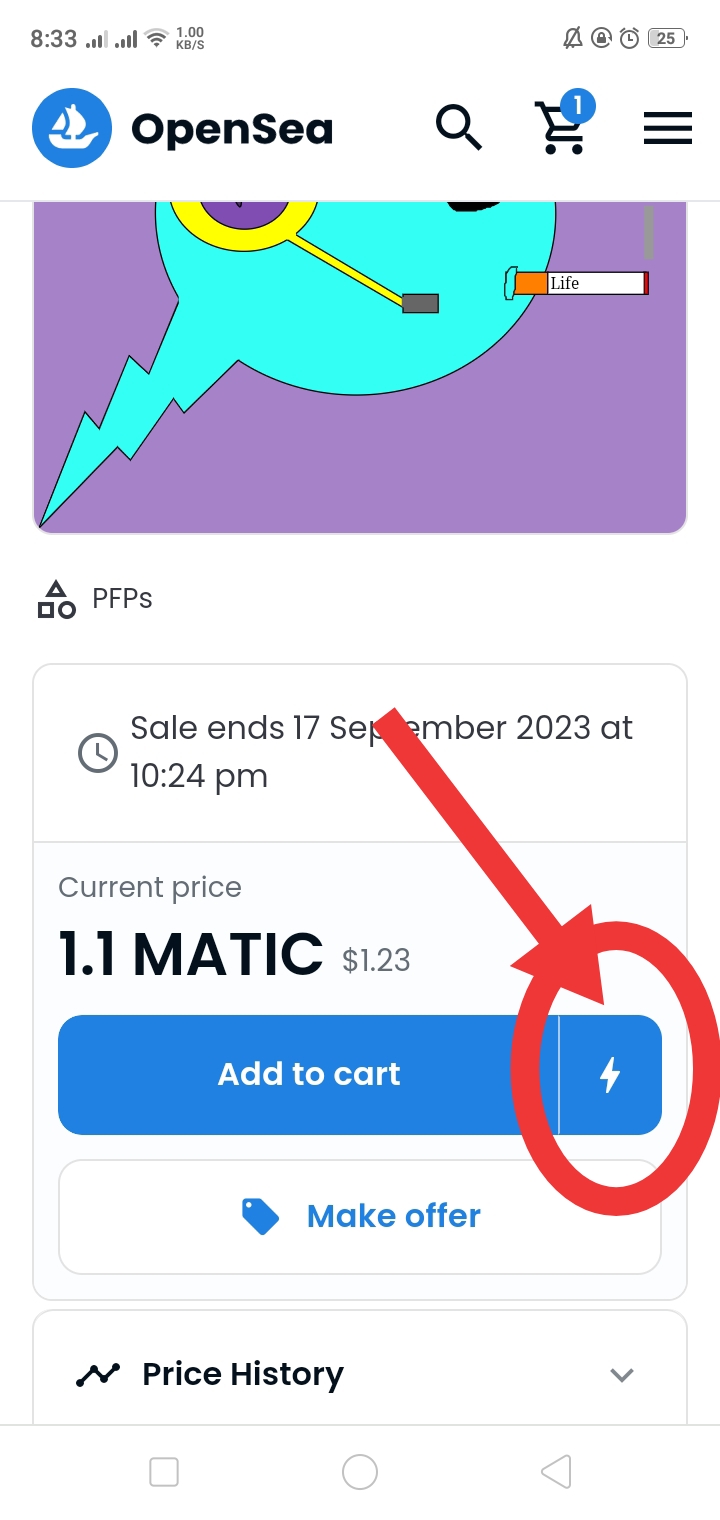Click the grey scrollbar on the image
This screenshot has width=720, height=1520.
[649, 232]
